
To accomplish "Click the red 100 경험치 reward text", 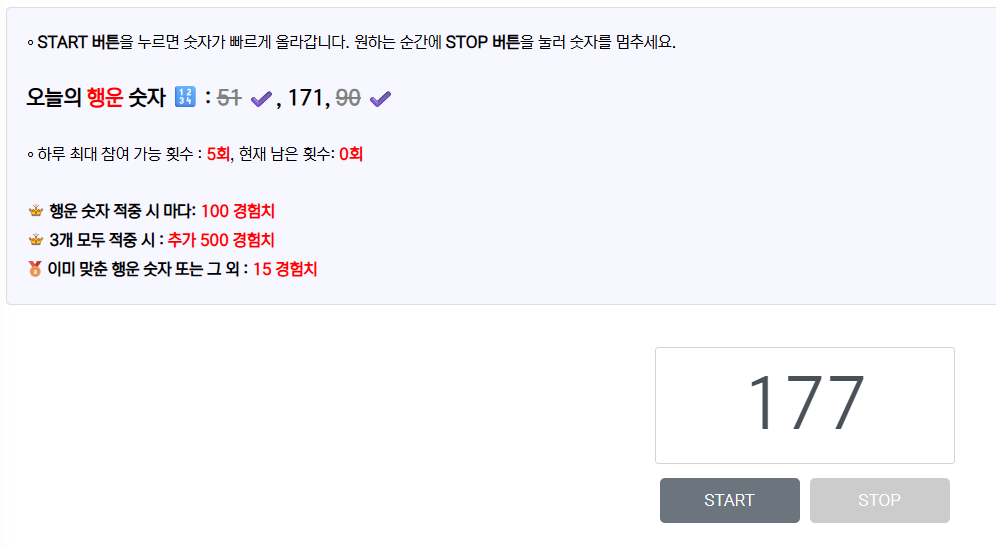I will pos(238,211).
